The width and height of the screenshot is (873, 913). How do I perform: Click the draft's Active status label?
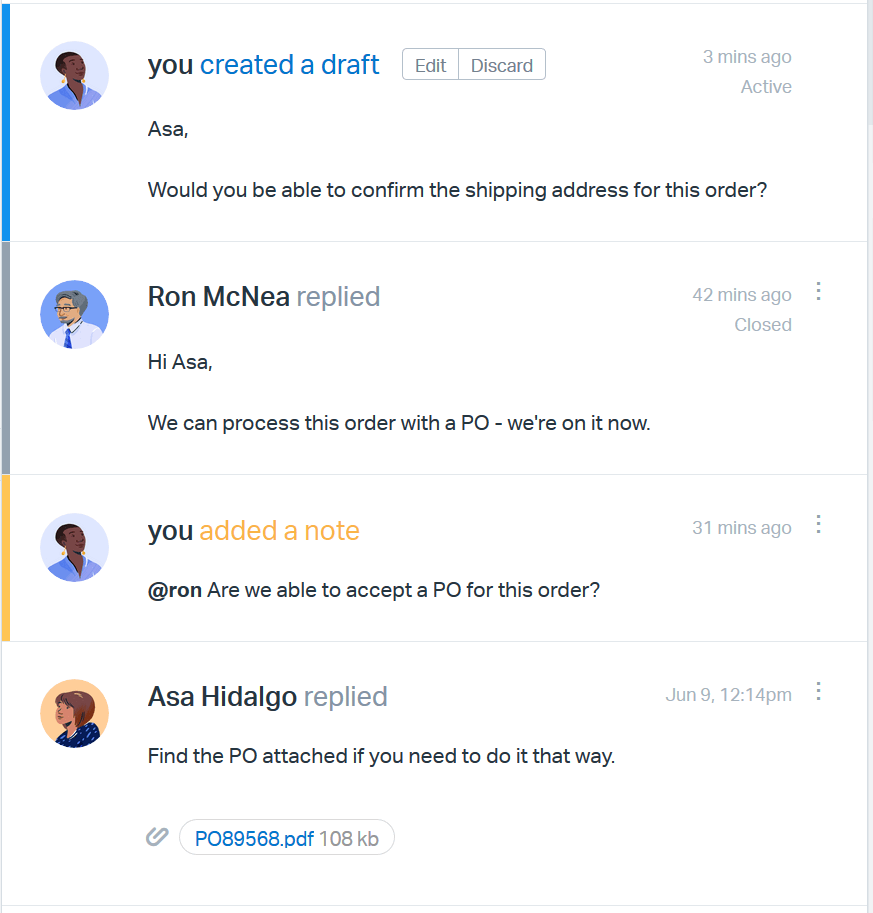pos(766,87)
